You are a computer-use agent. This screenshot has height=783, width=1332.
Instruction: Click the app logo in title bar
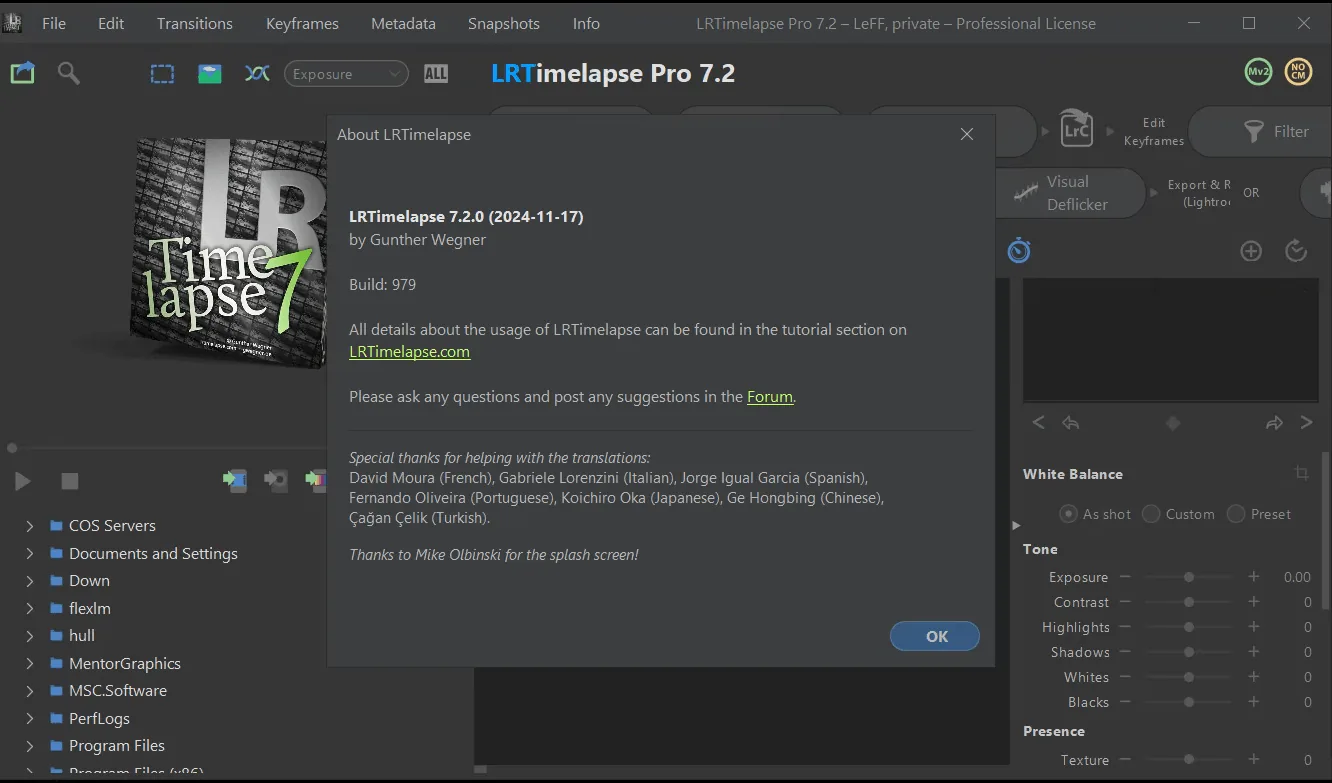(12, 23)
